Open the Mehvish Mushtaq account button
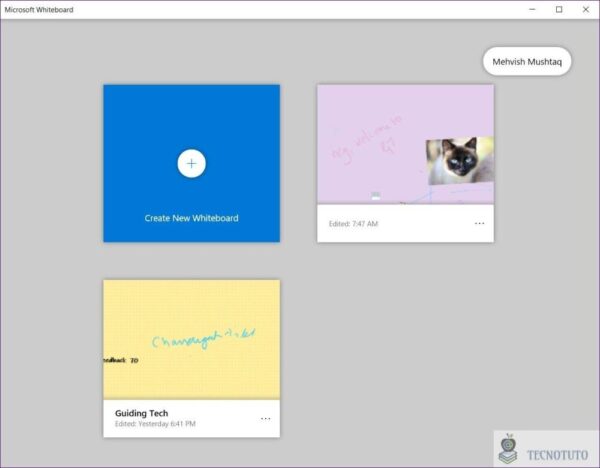This screenshot has width=600, height=468. [527, 61]
